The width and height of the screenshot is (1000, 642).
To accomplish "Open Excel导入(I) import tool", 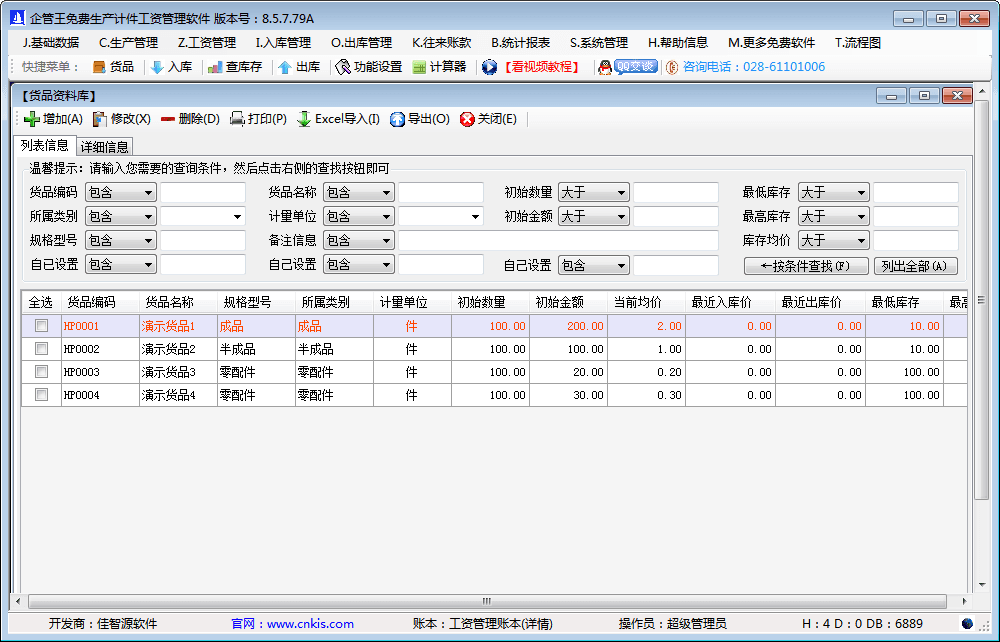I will pos(304,119).
